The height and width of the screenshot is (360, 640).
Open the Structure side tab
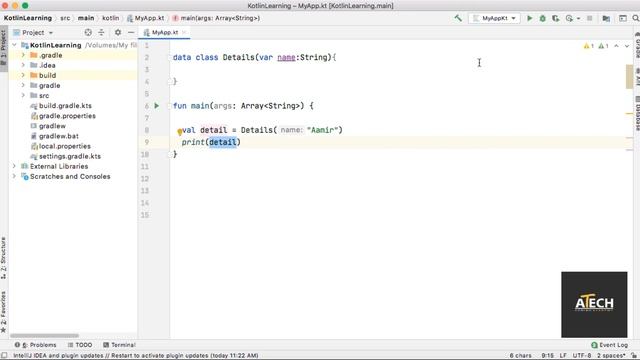[x=4, y=258]
